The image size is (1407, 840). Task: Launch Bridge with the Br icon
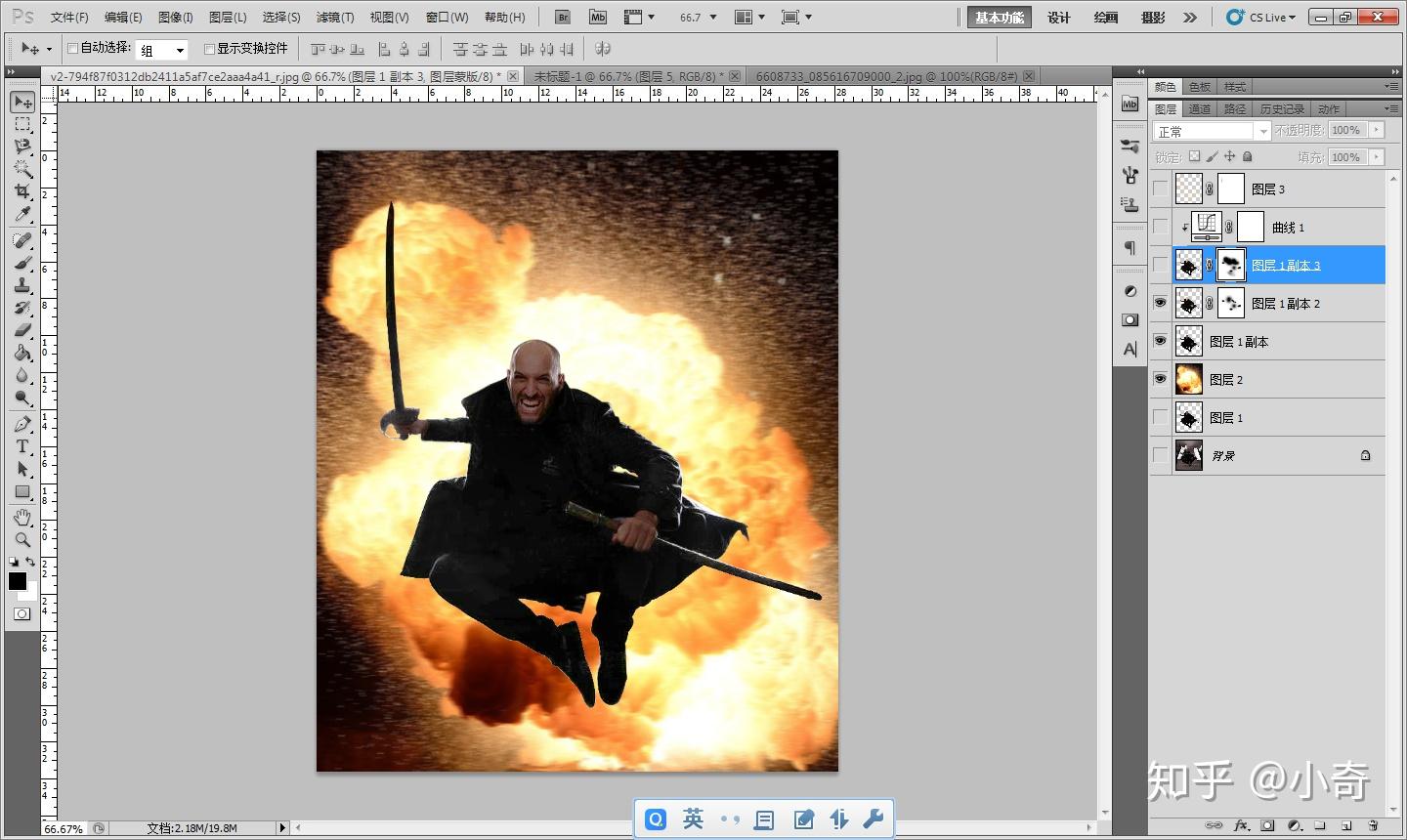[x=562, y=18]
